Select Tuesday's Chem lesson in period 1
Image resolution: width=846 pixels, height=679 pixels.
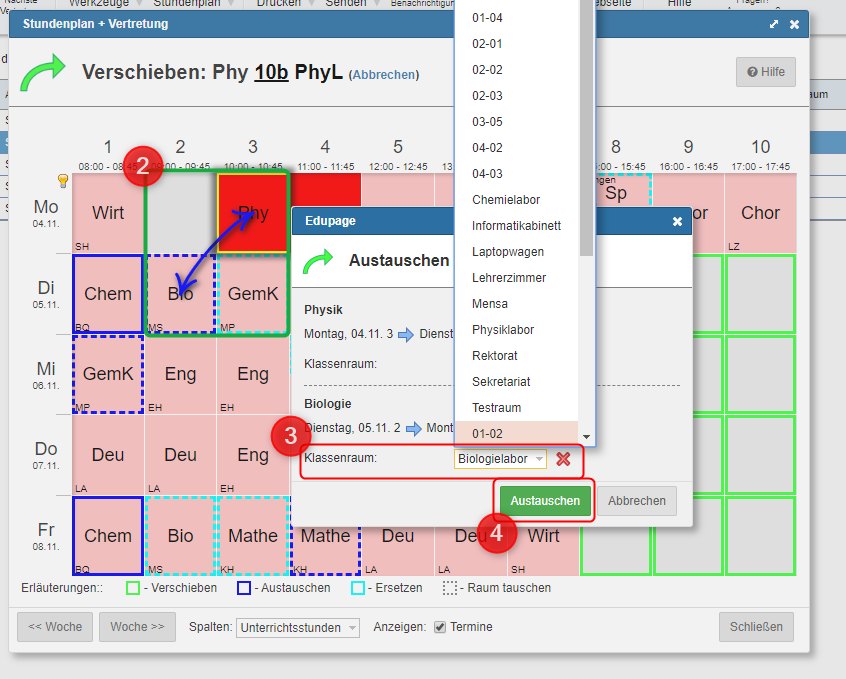coord(108,294)
